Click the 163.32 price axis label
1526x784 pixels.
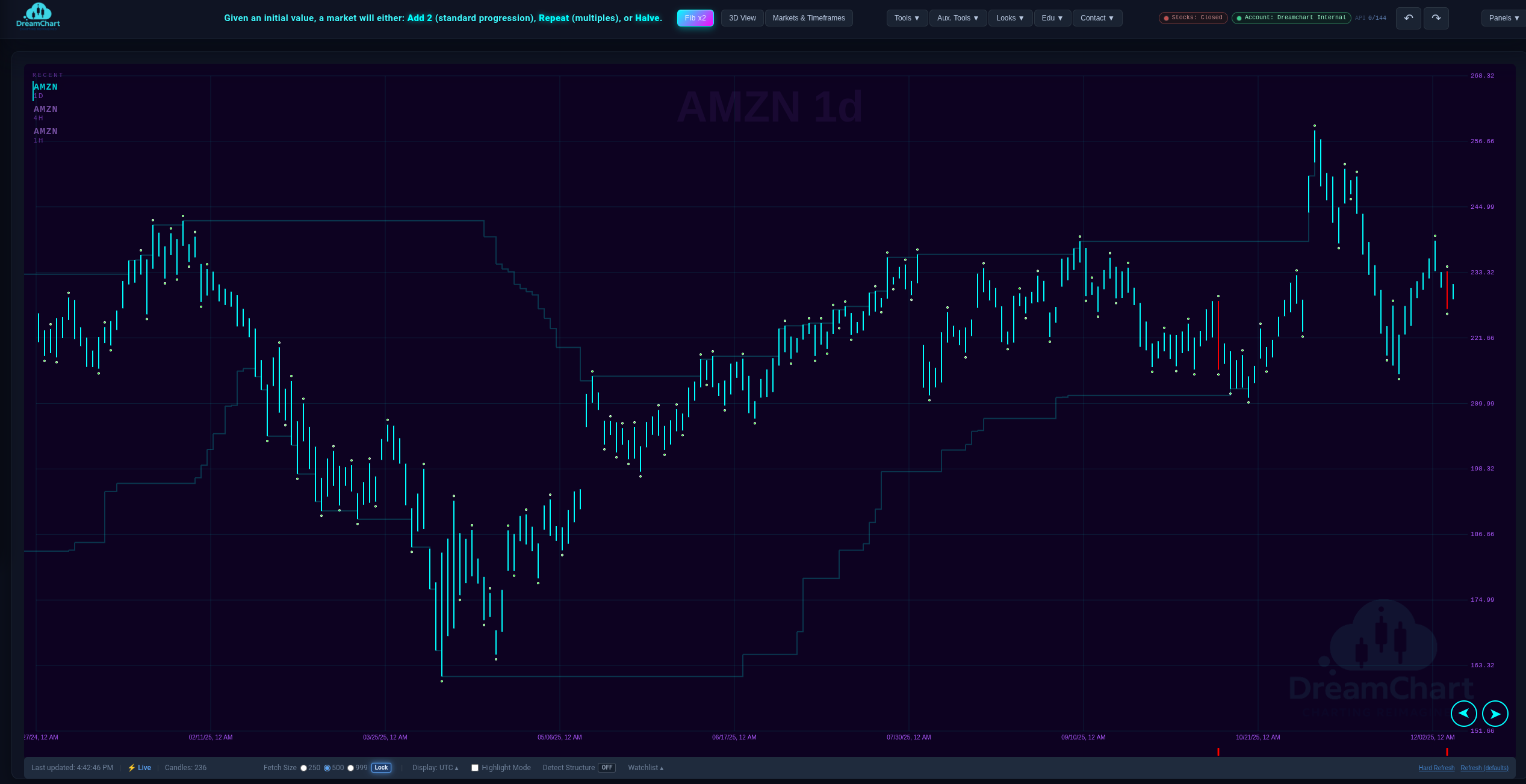[x=1482, y=665]
